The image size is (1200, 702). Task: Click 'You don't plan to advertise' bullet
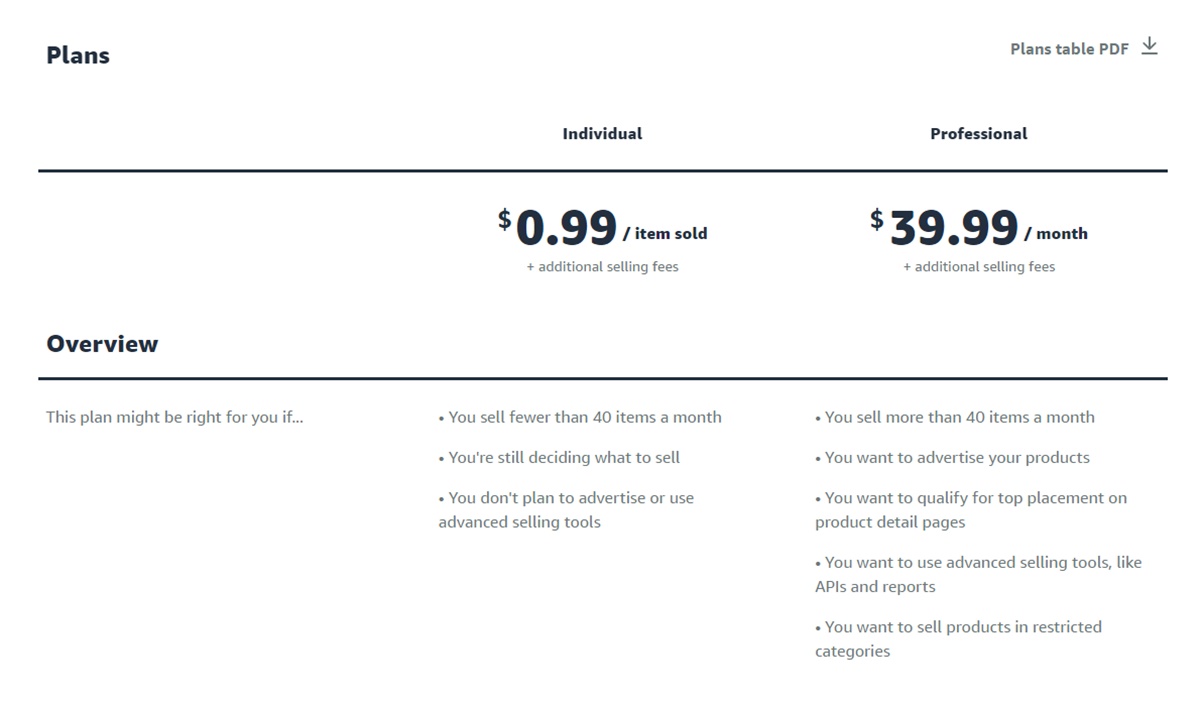[x=566, y=509]
